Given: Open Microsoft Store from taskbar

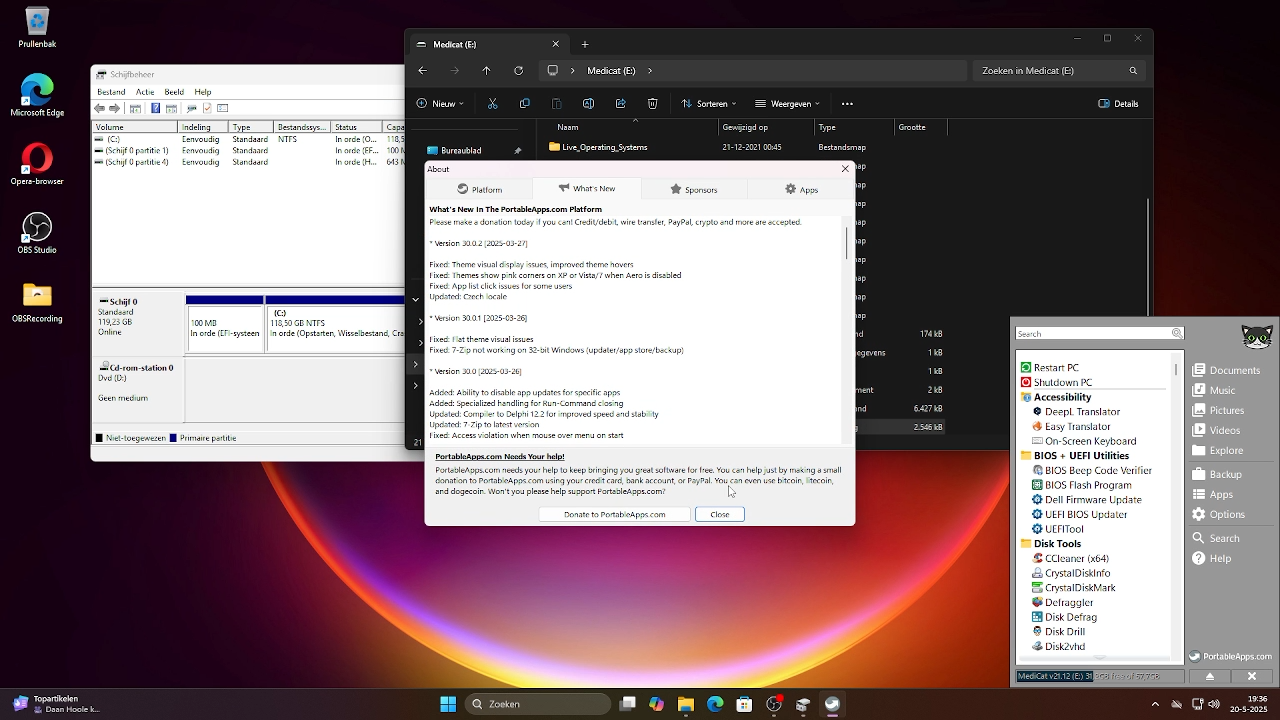Looking at the screenshot, I should 744,704.
